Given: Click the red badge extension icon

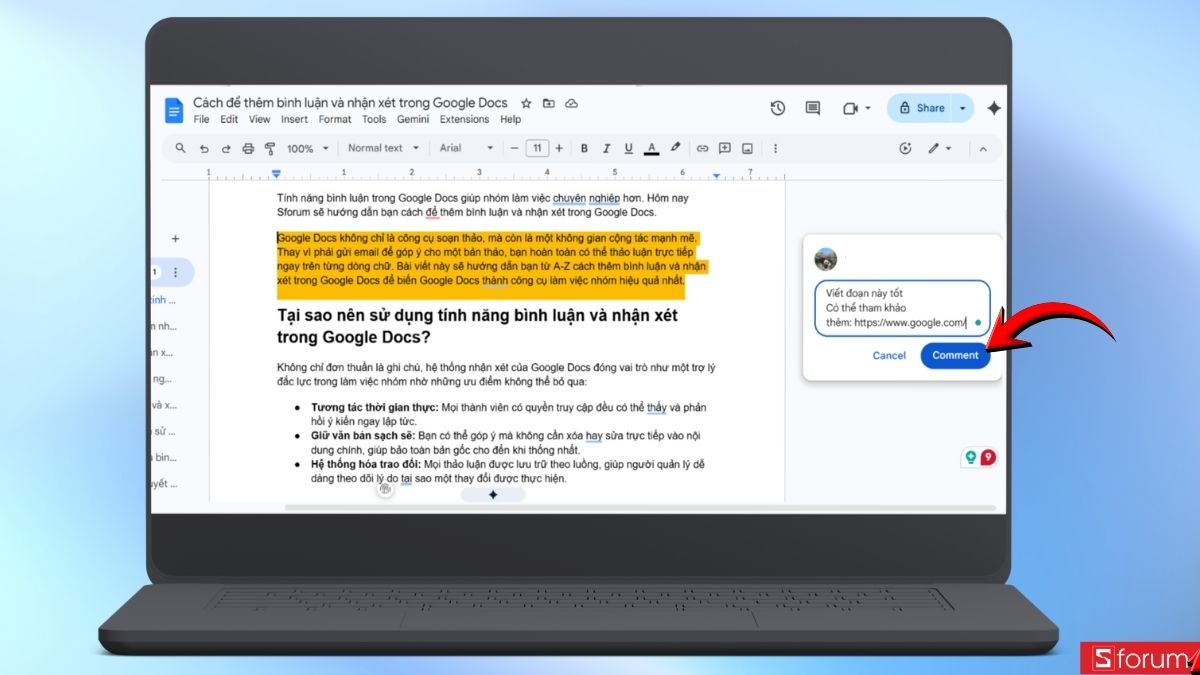Looking at the screenshot, I should pyautogui.click(x=988, y=457).
